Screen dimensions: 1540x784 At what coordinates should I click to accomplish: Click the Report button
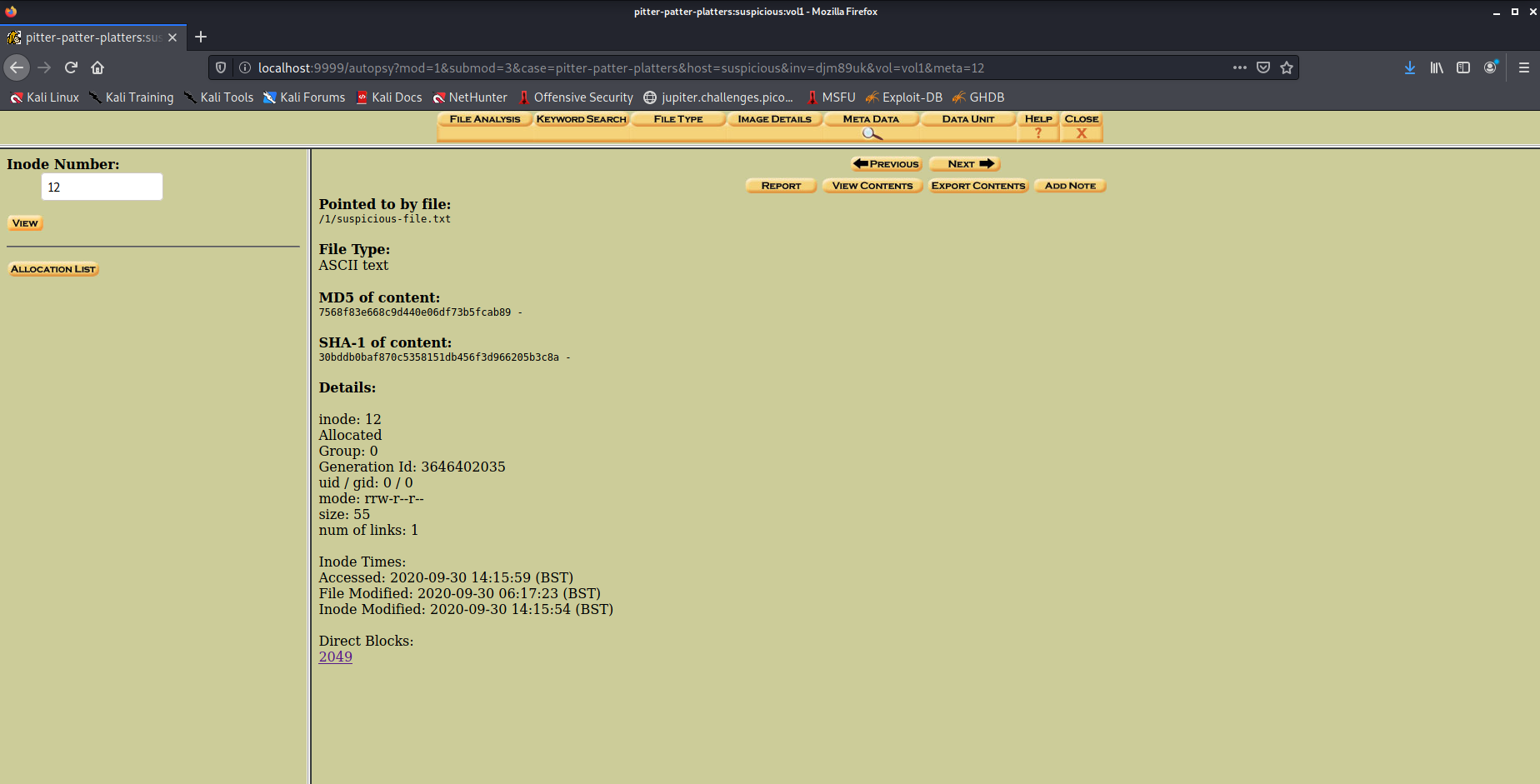click(781, 186)
